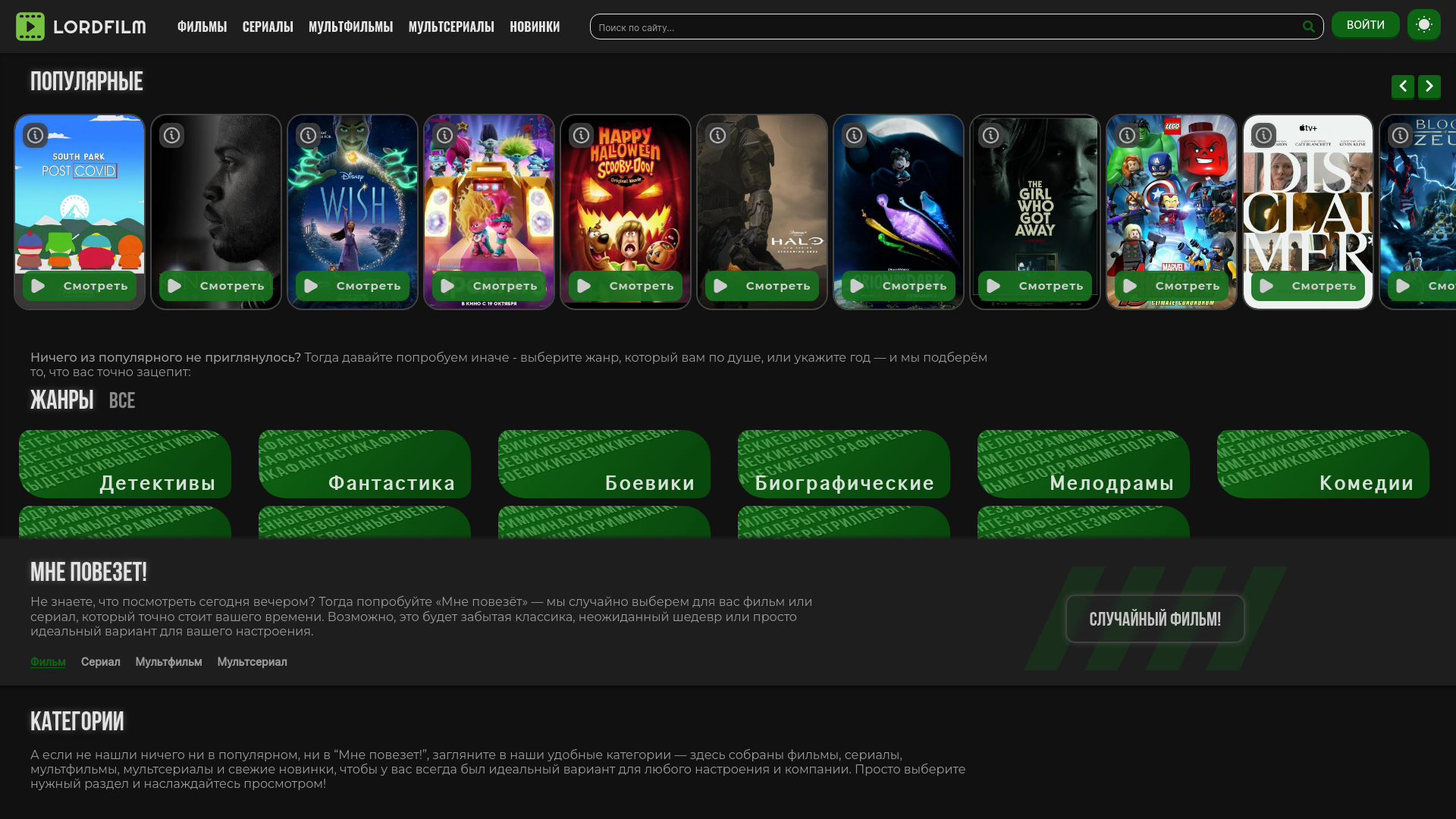This screenshot has width=1456, height=819.
Task: Advance popular carousel with right arrow
Action: pos(1429,86)
